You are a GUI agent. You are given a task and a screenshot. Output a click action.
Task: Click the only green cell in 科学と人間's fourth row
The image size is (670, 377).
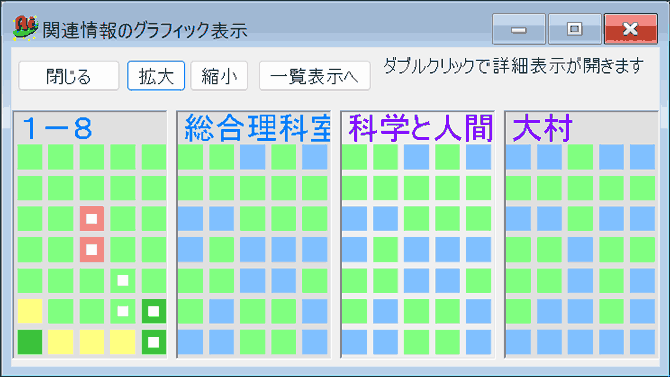(x=385, y=250)
